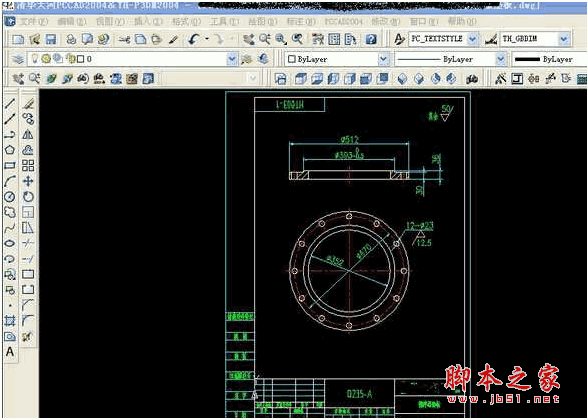The width and height of the screenshot is (588, 420).
Task: Toggle the layer 0 light bulb on/off
Action: [x=35, y=58]
